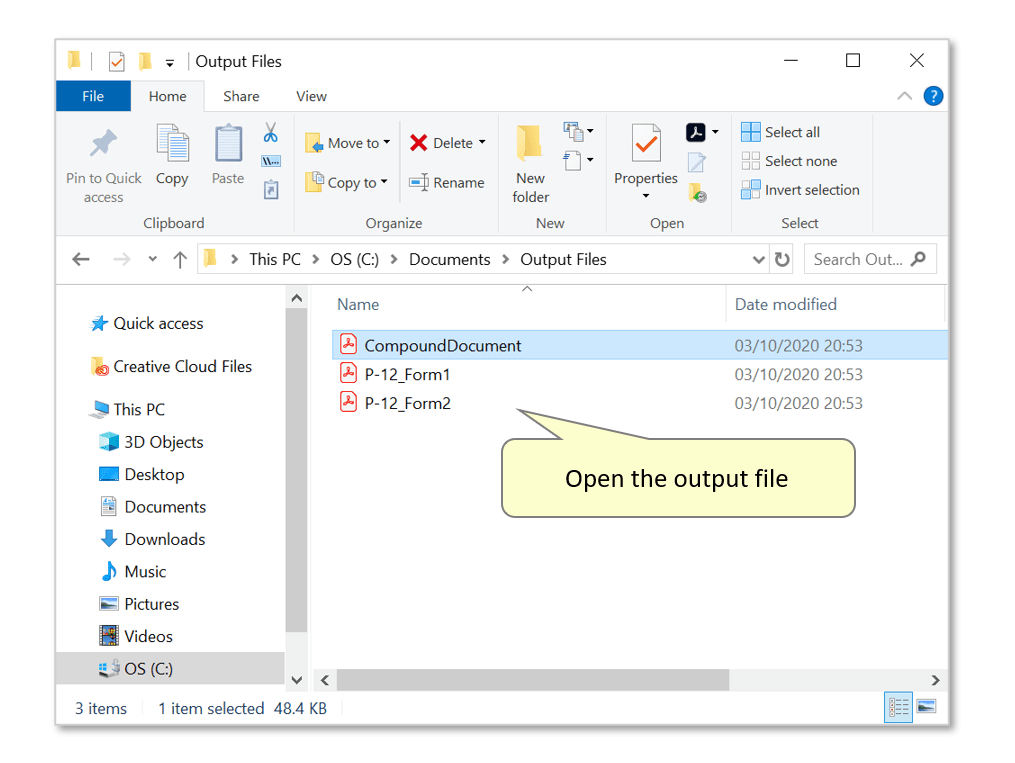Click the horizontal scrollbar thumb of file list
This screenshot has width=1015, height=763.
[x=533, y=680]
